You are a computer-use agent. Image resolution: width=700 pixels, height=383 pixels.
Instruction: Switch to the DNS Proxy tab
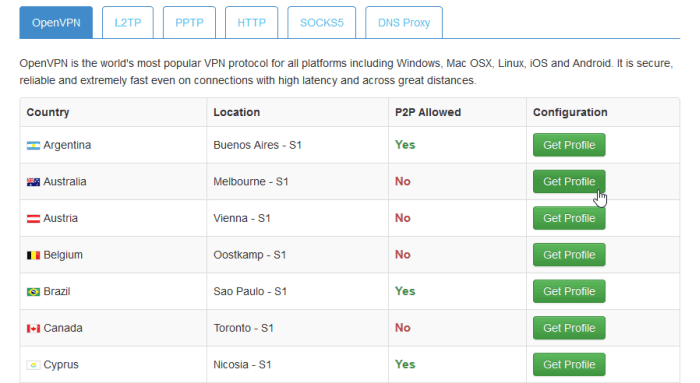tap(404, 22)
